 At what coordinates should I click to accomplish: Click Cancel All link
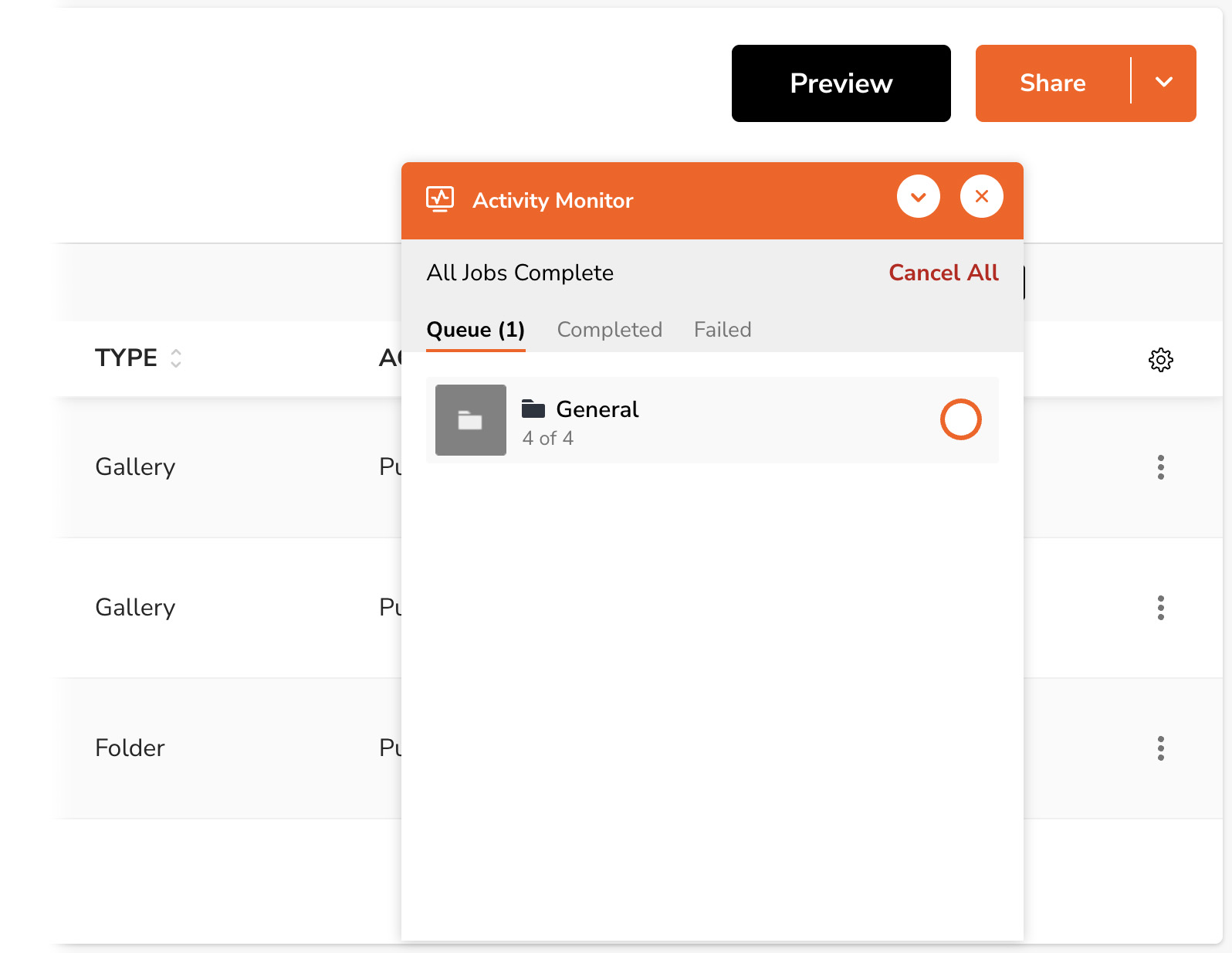[943, 273]
